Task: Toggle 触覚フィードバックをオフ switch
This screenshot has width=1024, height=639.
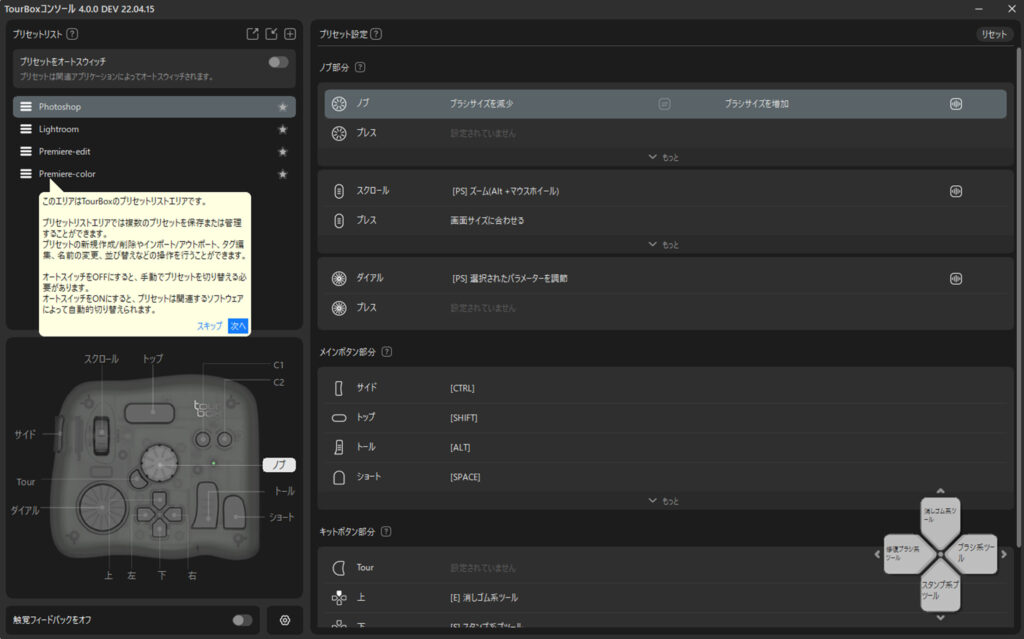Action: (x=242, y=620)
